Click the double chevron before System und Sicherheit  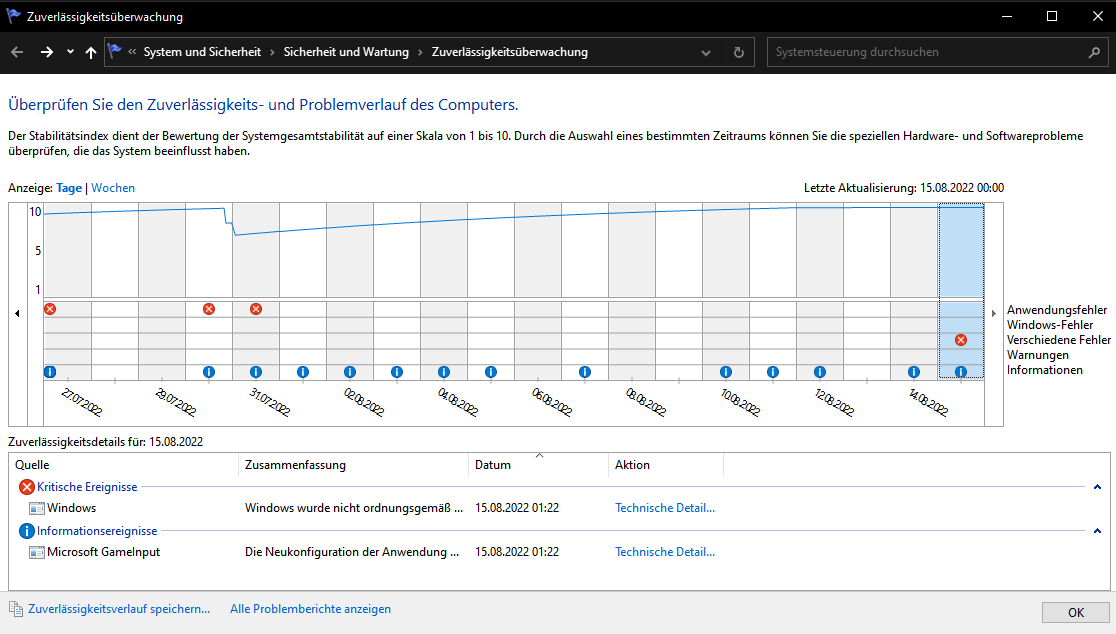[x=132, y=51]
